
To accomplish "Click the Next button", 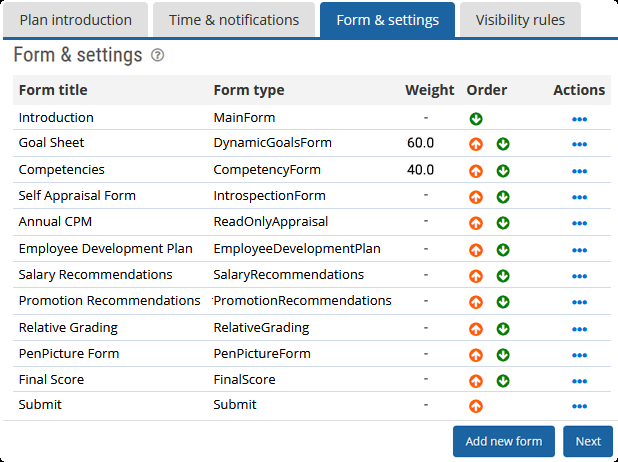I will (x=588, y=441).
